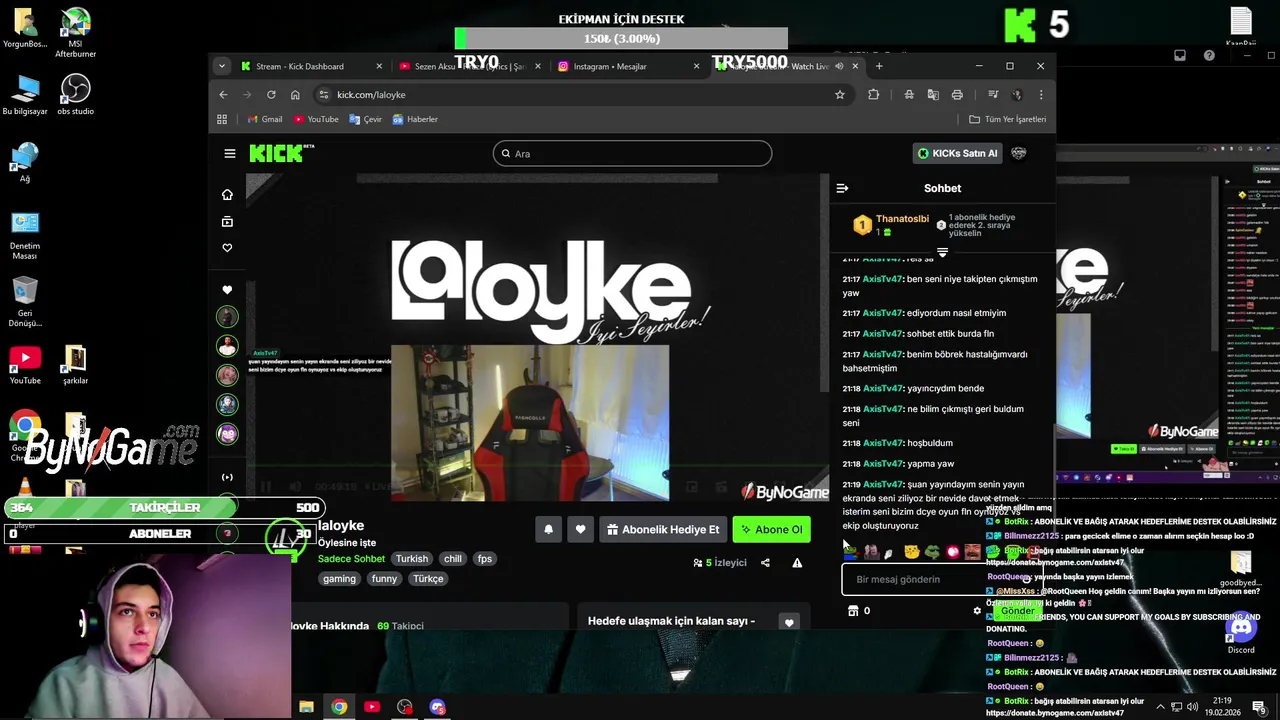Viewport: 1280px width, 720px height.
Task: Go to Home in Kick sidebar
Action: [x=227, y=194]
